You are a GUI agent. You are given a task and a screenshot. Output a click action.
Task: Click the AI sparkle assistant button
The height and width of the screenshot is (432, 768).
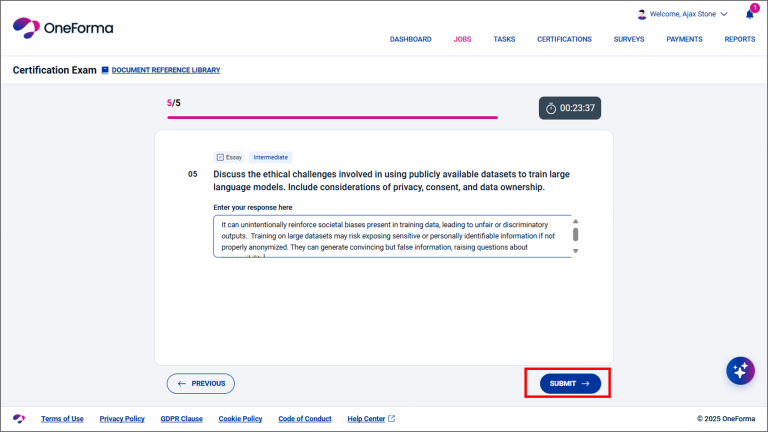click(740, 370)
